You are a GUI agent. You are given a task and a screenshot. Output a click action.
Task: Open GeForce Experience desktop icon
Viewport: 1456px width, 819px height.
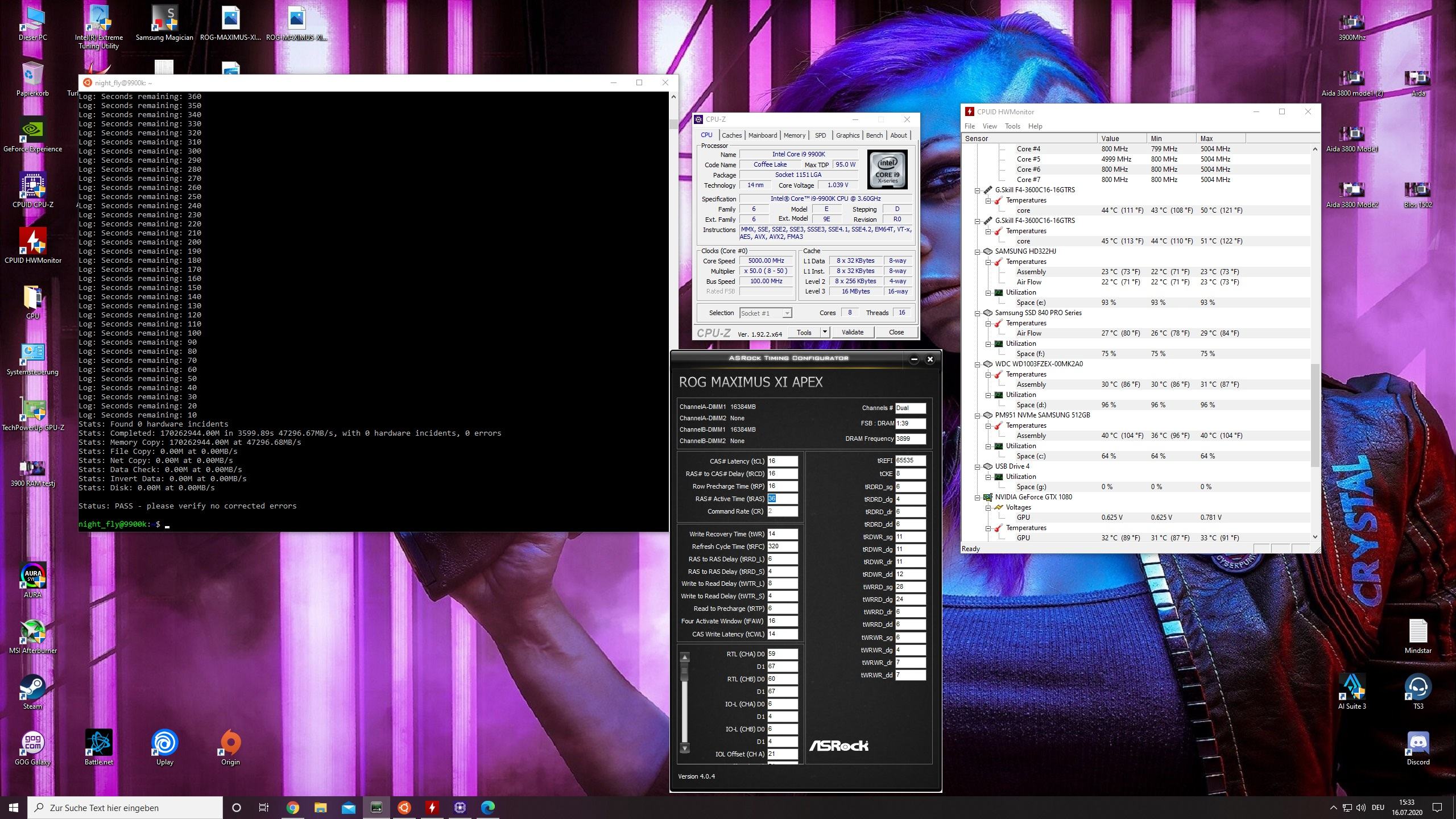click(32, 135)
